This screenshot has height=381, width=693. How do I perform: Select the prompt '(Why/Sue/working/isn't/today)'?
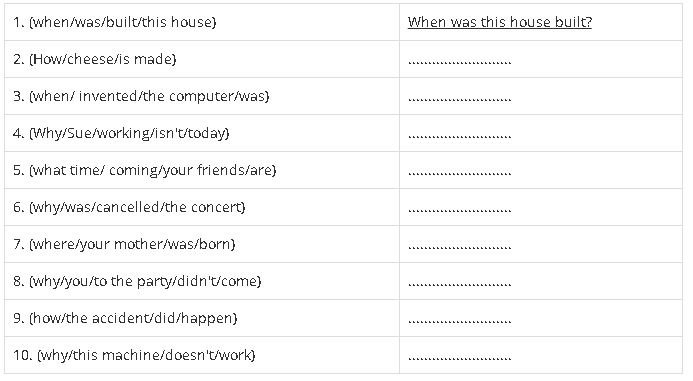129,133
